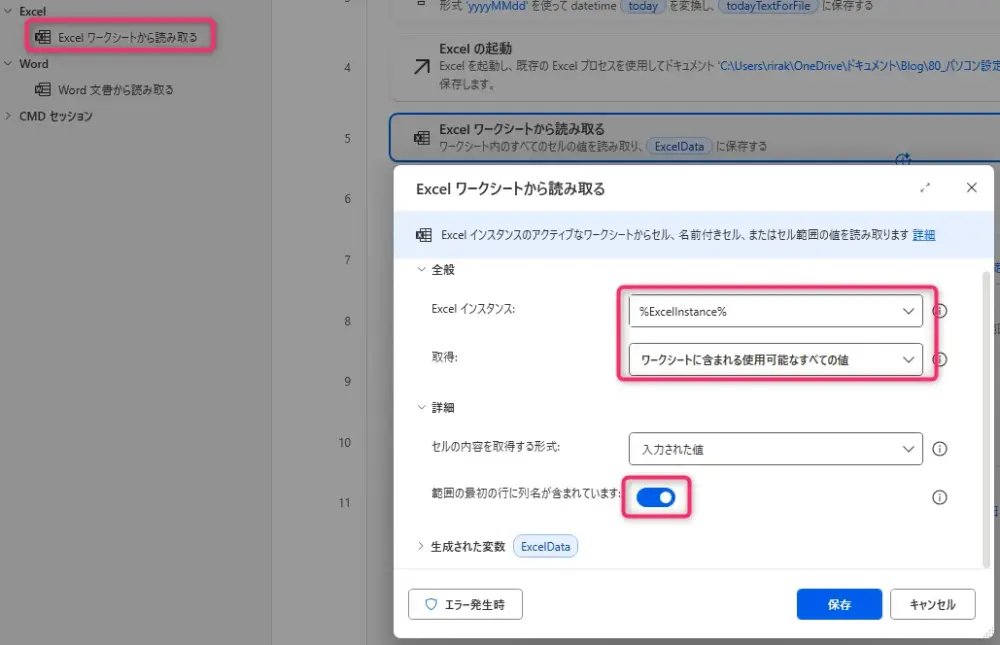Viewport: 1000px width, 645px height.
Task: Click the キャンセル button
Action: (x=932, y=604)
